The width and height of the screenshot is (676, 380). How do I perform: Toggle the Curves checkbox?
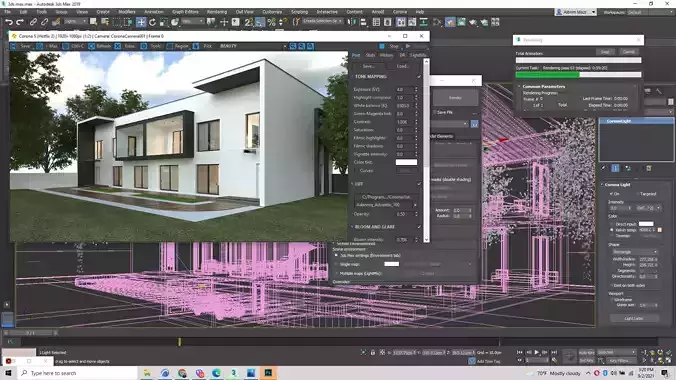click(356, 170)
